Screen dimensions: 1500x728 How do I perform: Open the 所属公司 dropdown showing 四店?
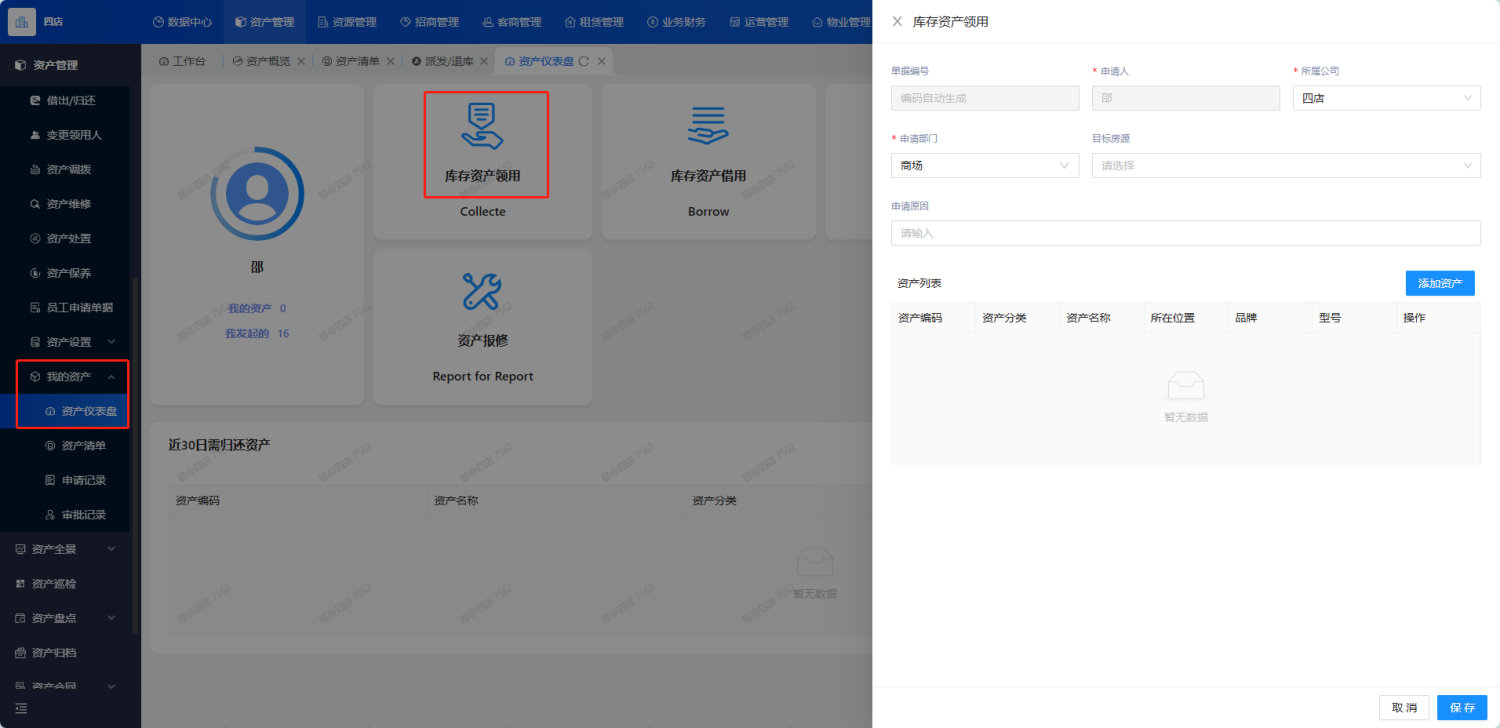point(1386,98)
